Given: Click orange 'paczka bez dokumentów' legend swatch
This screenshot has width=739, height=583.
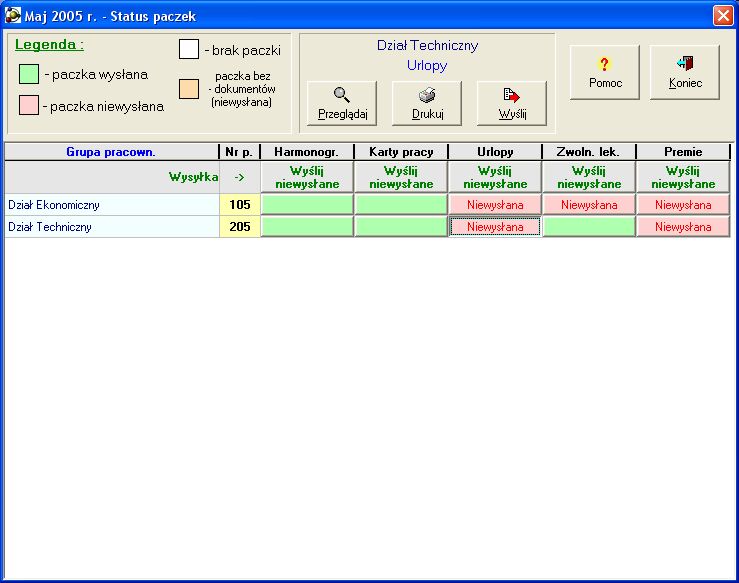Looking at the screenshot, I should pos(189,89).
